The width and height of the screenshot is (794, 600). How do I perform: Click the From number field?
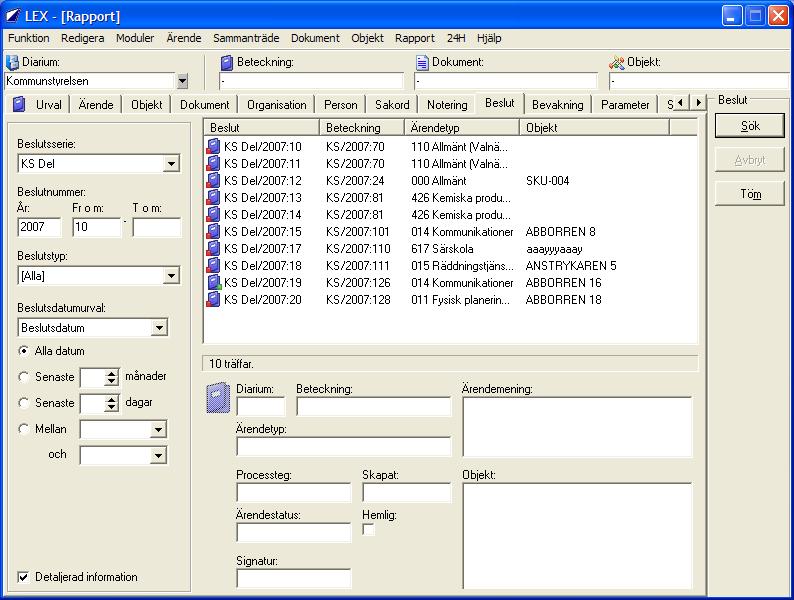pos(96,227)
